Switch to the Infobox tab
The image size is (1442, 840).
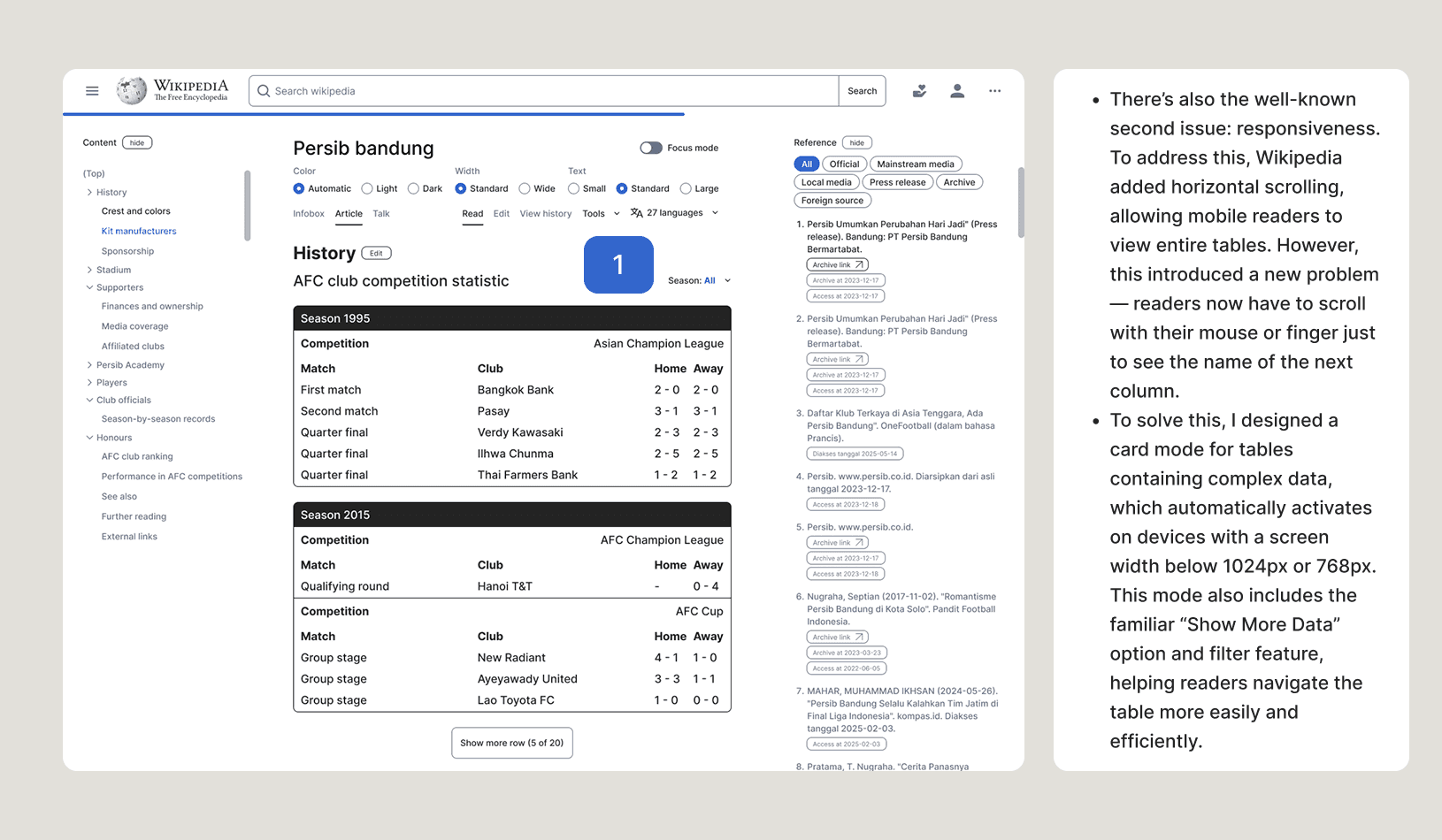[309, 213]
